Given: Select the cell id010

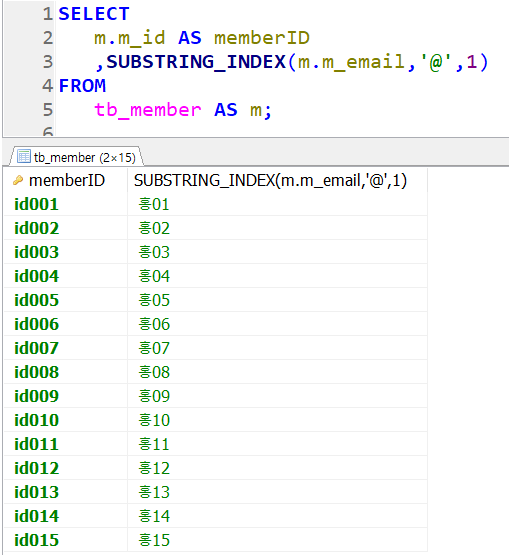Looking at the screenshot, I should click(x=66, y=420).
